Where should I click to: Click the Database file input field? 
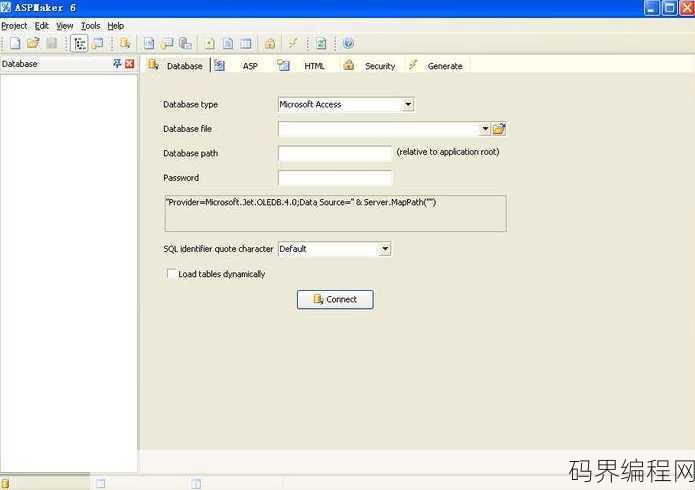(x=379, y=129)
